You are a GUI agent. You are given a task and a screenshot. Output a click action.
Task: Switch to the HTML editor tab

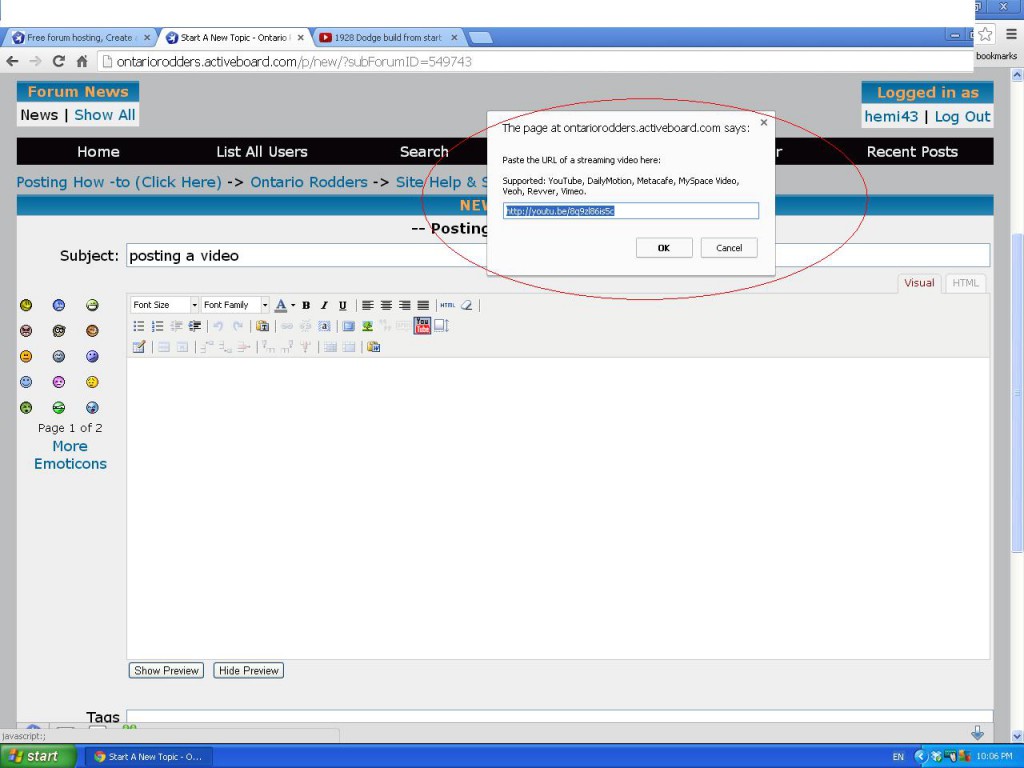(x=965, y=283)
